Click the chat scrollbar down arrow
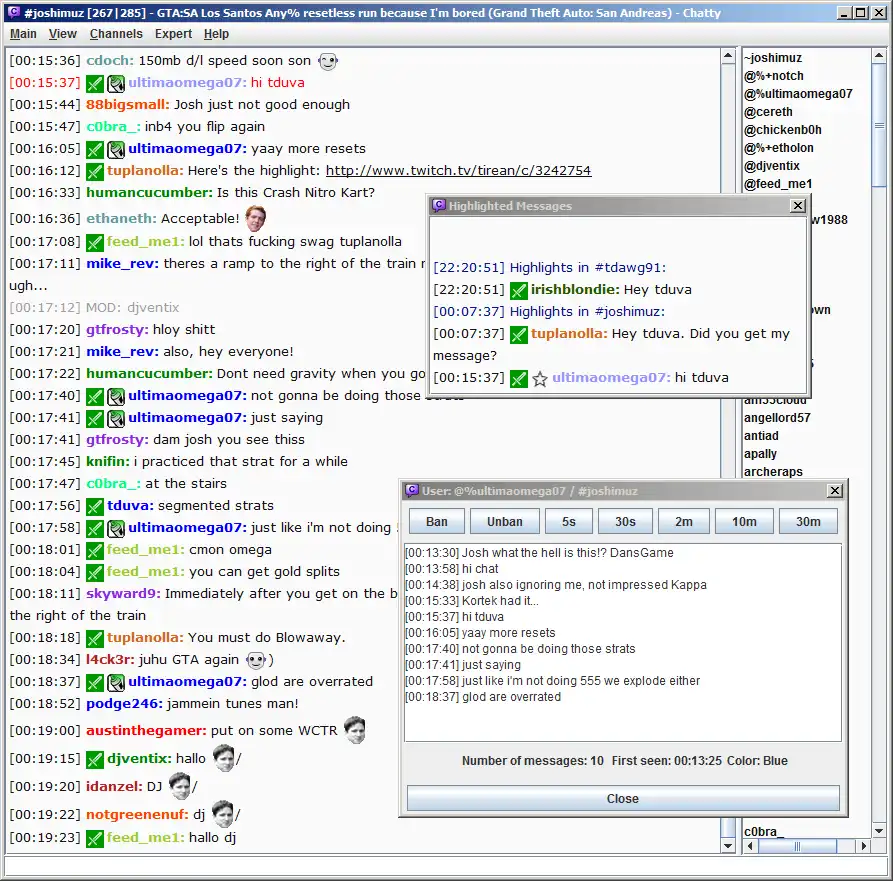The image size is (893, 881). pyautogui.click(x=728, y=846)
